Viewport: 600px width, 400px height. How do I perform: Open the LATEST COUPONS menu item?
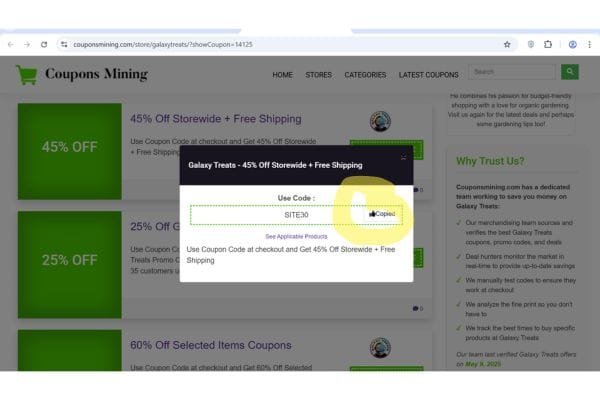pos(429,75)
